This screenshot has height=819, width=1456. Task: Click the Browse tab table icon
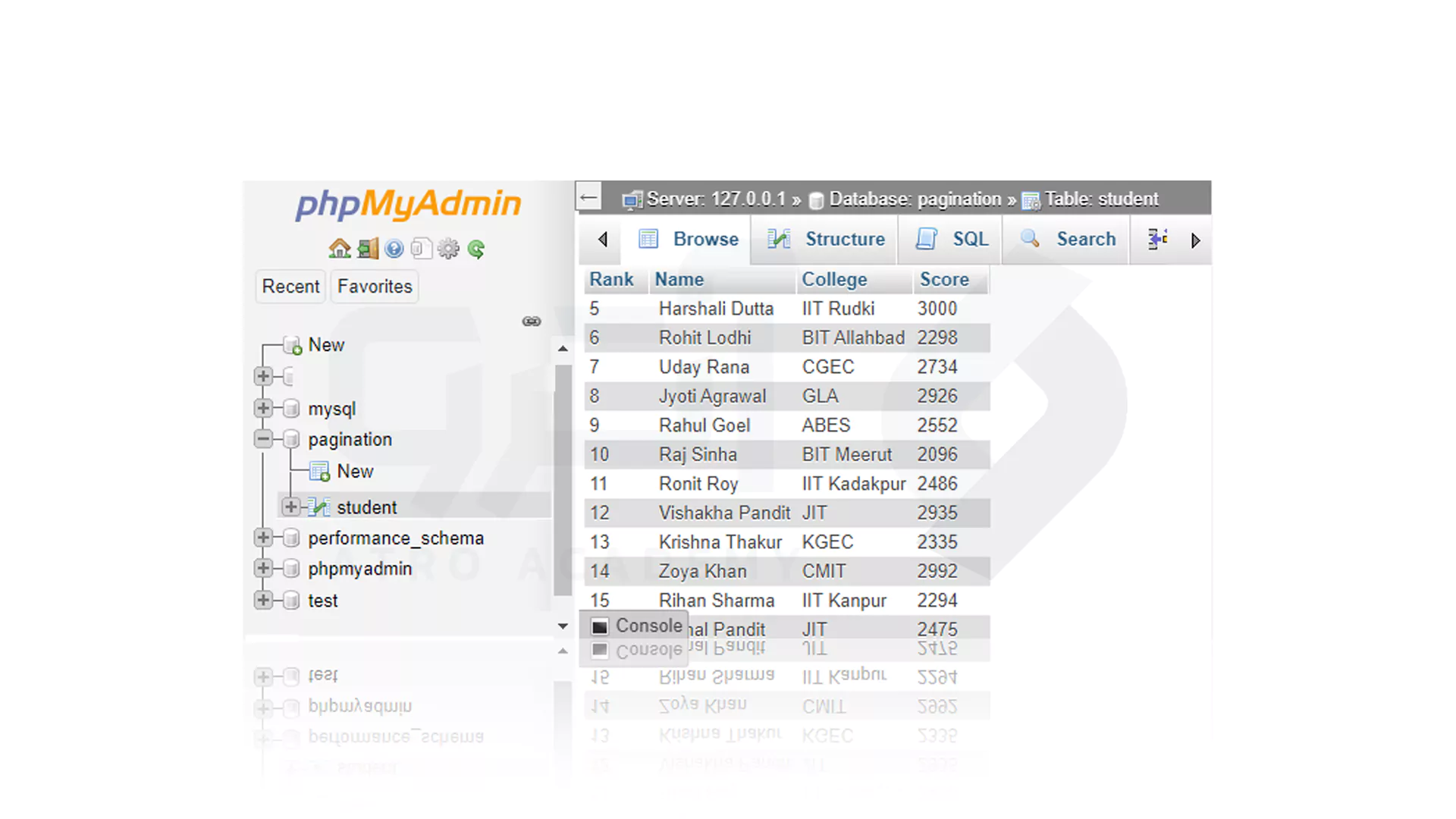click(648, 239)
